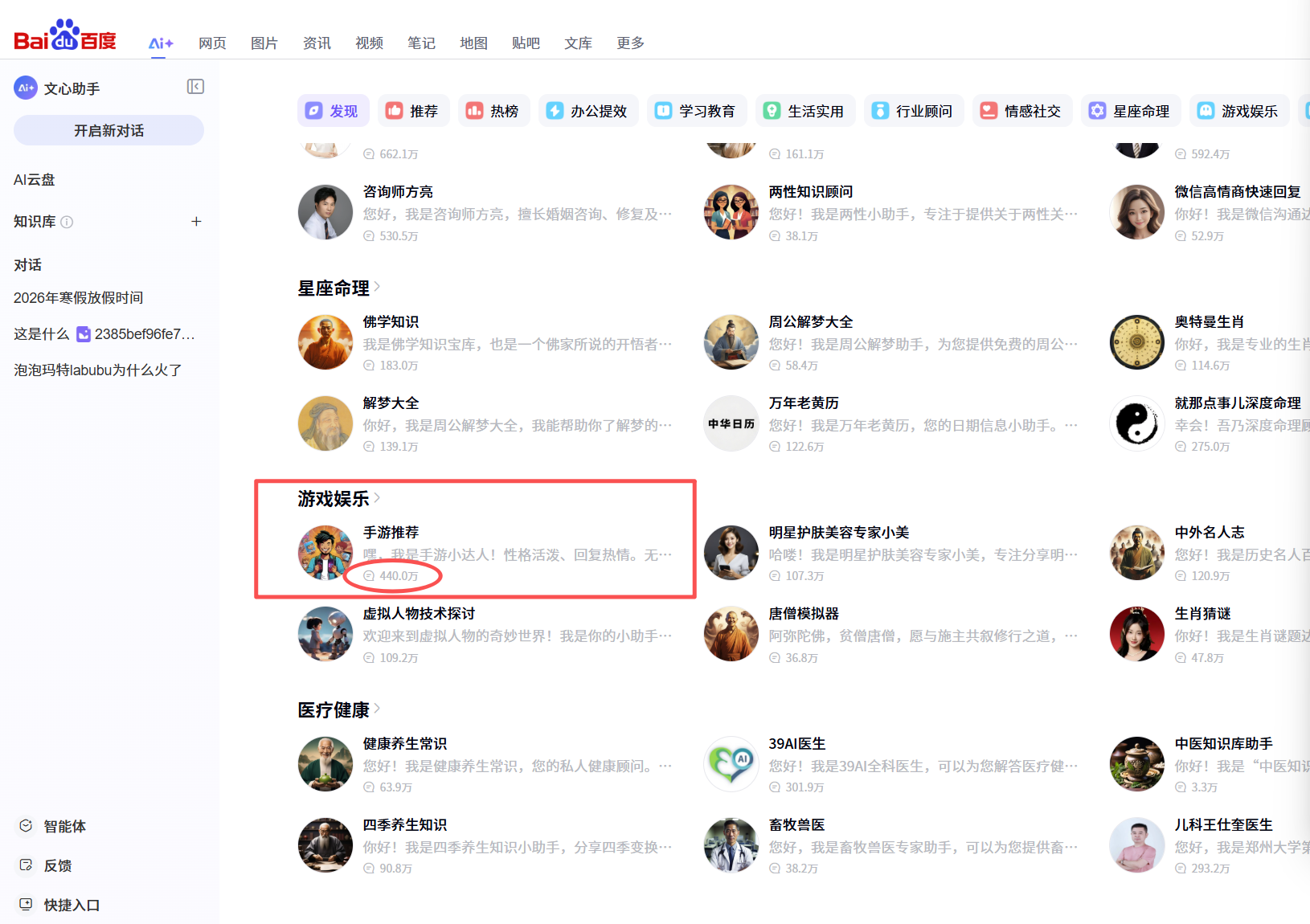Select the 生活实用 category icon

[773, 111]
